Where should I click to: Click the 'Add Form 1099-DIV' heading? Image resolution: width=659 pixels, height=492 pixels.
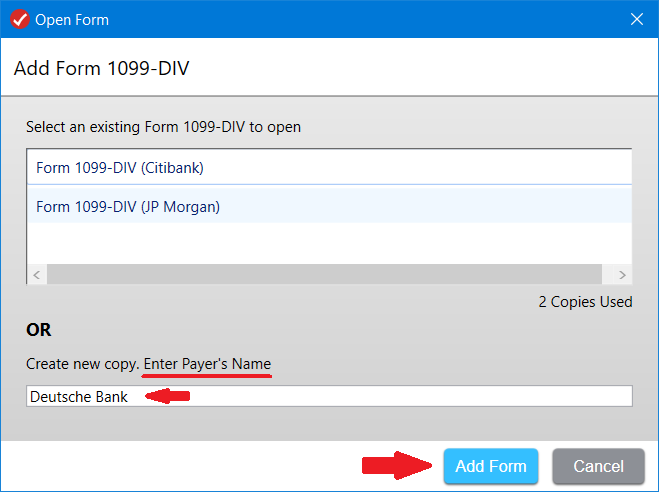tap(102, 68)
